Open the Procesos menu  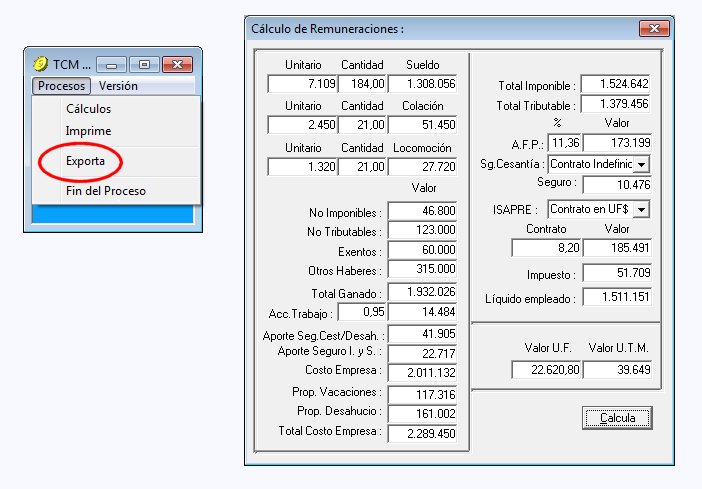[x=61, y=86]
